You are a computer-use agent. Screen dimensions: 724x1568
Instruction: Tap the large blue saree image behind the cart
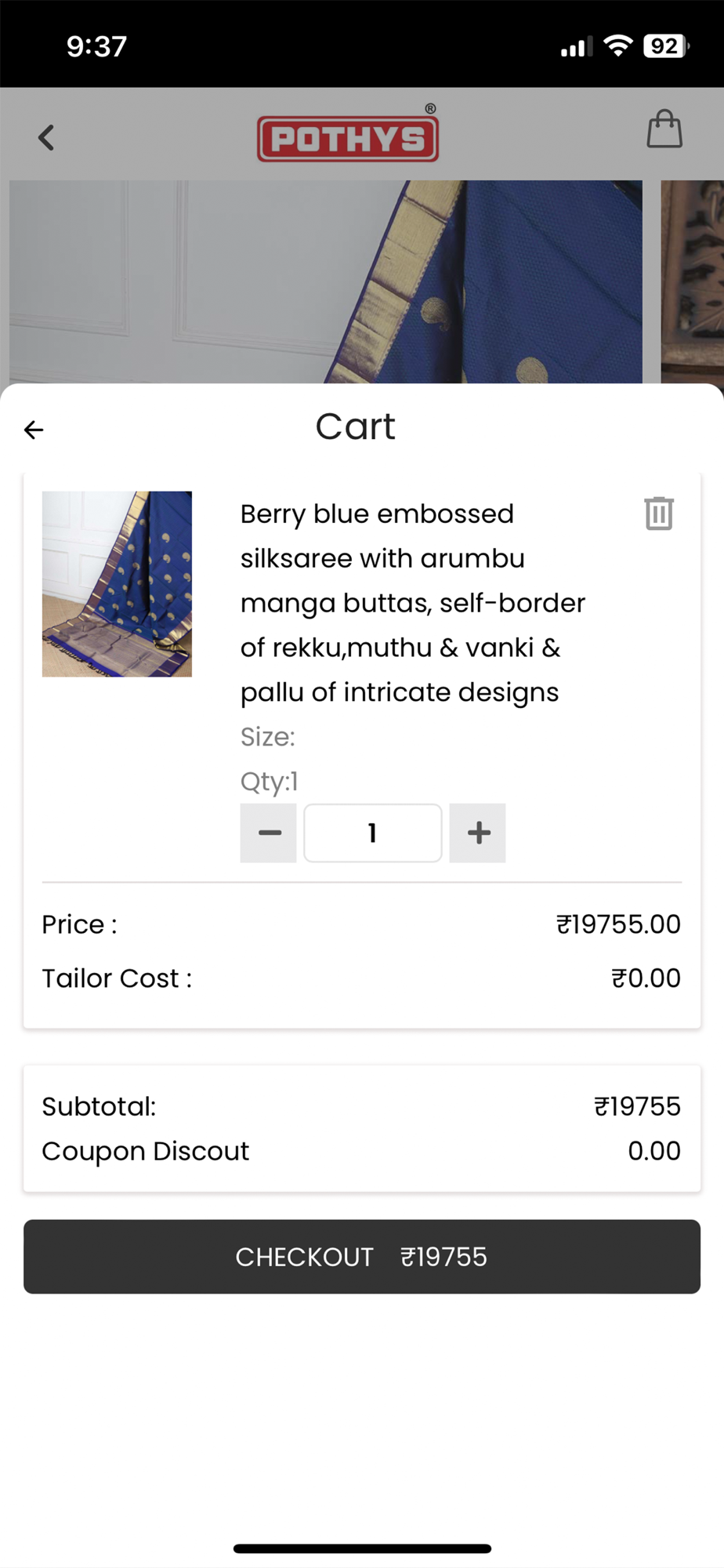click(326, 282)
